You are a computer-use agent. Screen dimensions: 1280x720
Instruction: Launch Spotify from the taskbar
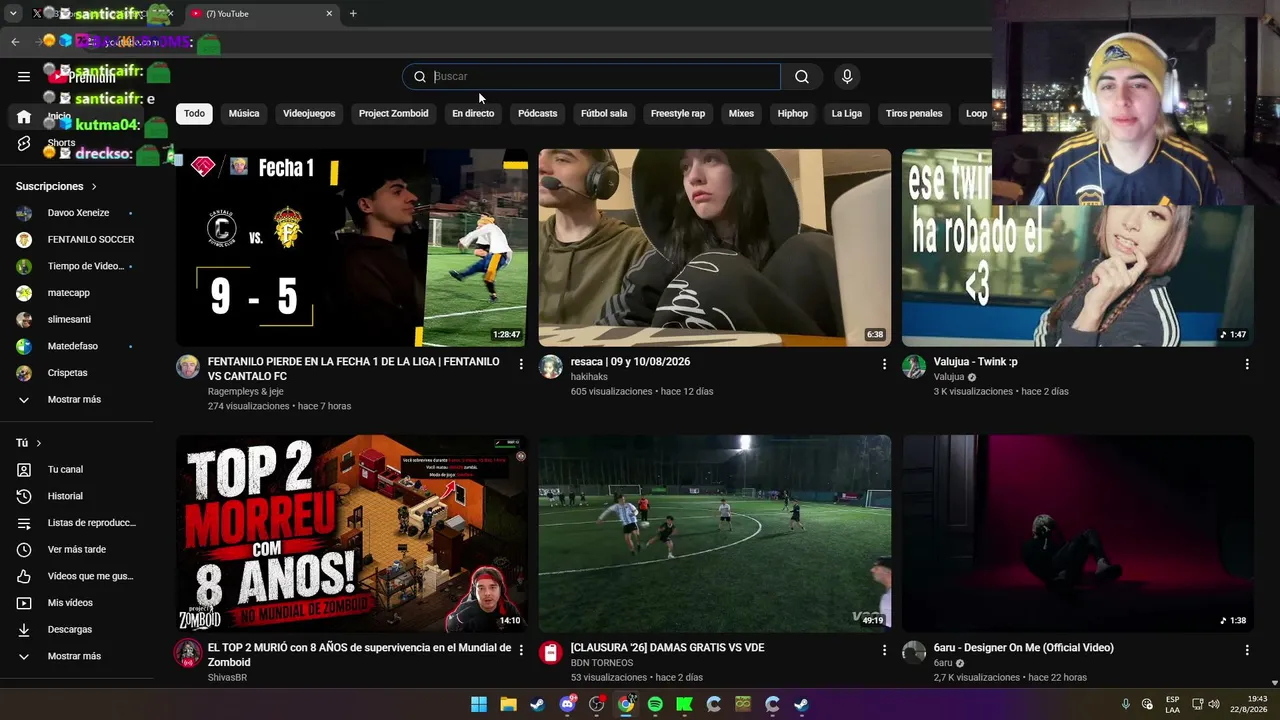pos(655,704)
